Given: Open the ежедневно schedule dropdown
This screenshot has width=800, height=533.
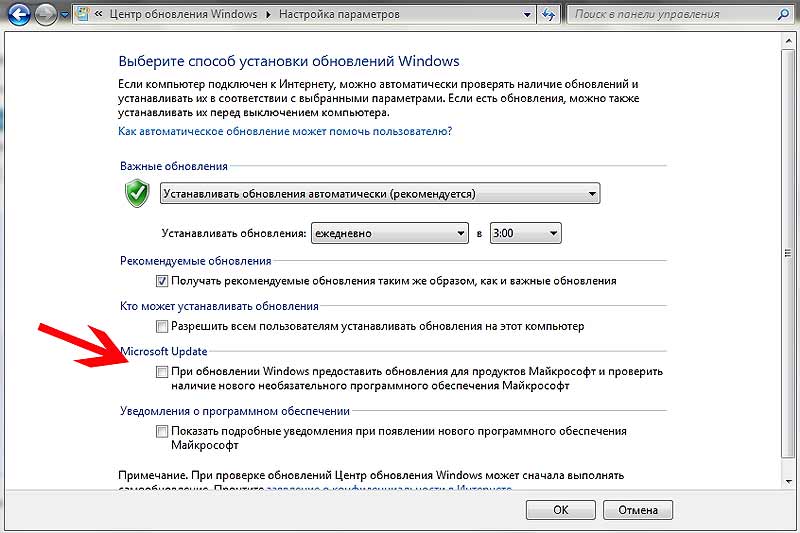Looking at the screenshot, I should [390, 233].
